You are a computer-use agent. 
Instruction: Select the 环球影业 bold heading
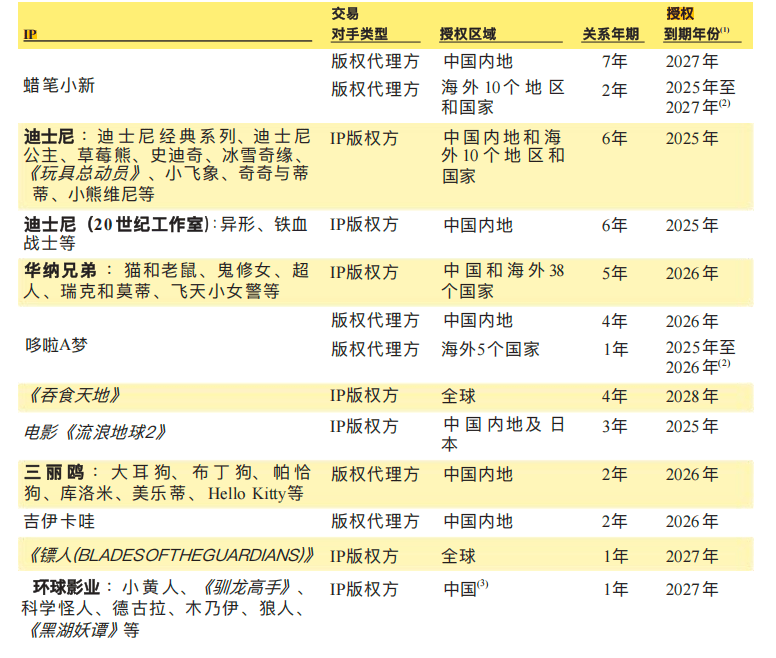66,587
